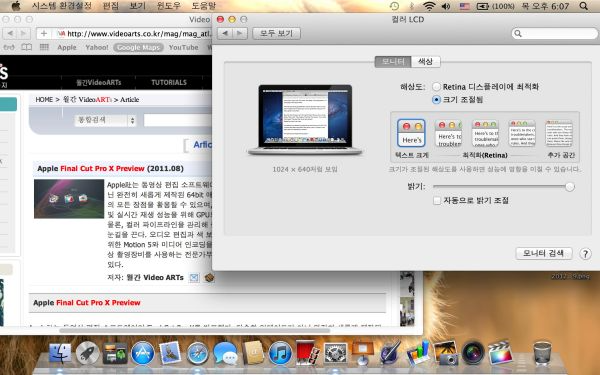Open 통합검색 dropdown on webpage
This screenshot has width=600, height=375.
click(x=106, y=120)
